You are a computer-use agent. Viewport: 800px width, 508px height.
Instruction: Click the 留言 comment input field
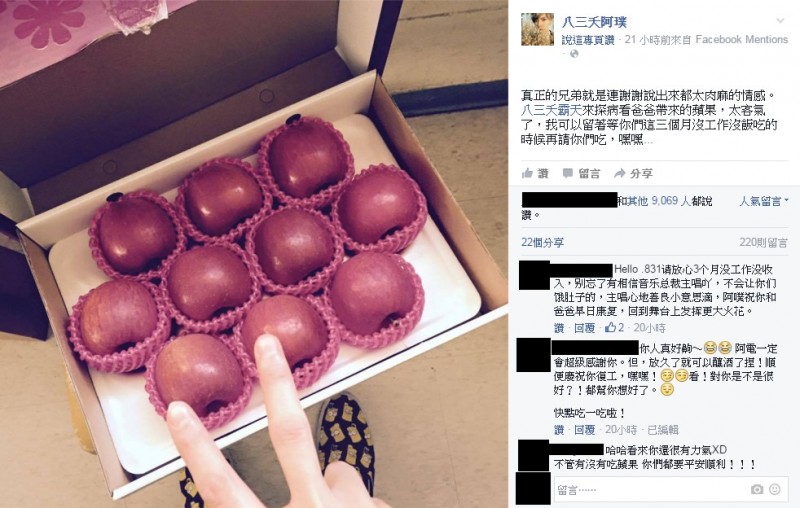point(650,490)
